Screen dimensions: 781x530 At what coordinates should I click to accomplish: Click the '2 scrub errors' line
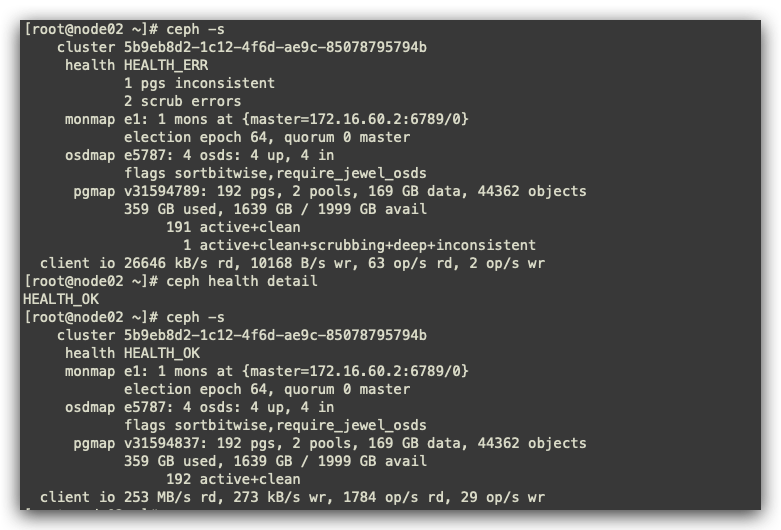click(x=182, y=101)
